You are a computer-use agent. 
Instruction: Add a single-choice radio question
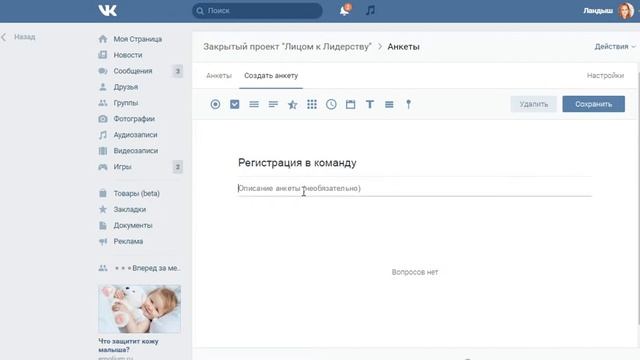pyautogui.click(x=215, y=104)
